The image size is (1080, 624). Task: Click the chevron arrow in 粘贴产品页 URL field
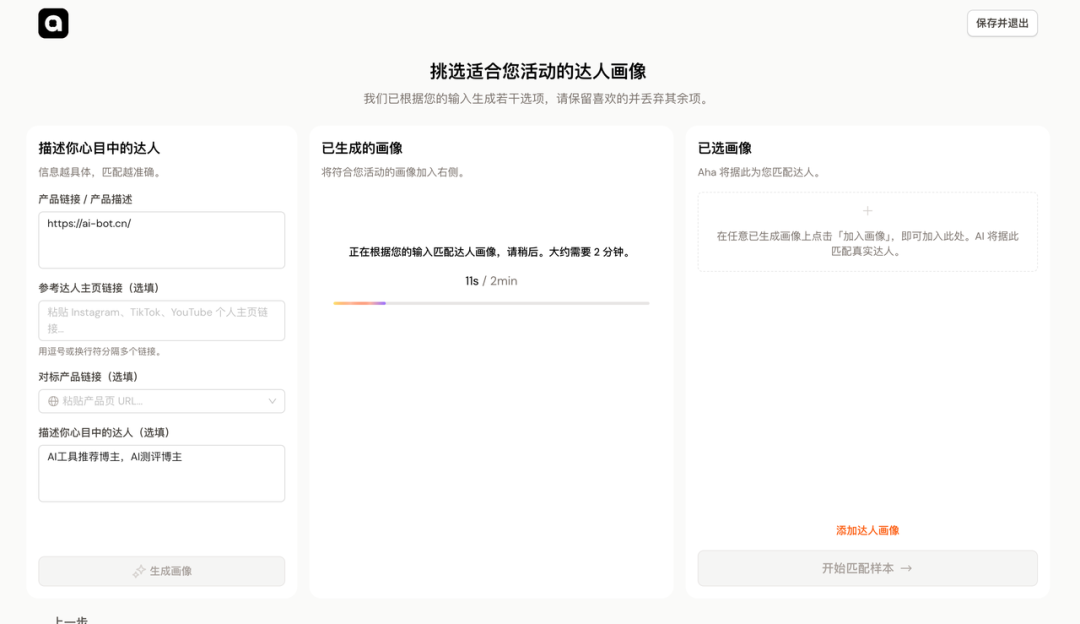point(272,401)
